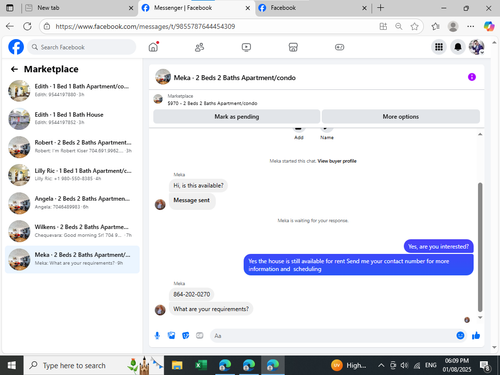Image resolution: width=500 pixels, height=375 pixels.
Task: Open Angela 2 Beds 2 Baths conversation
Action: pyautogui.click(x=72, y=203)
